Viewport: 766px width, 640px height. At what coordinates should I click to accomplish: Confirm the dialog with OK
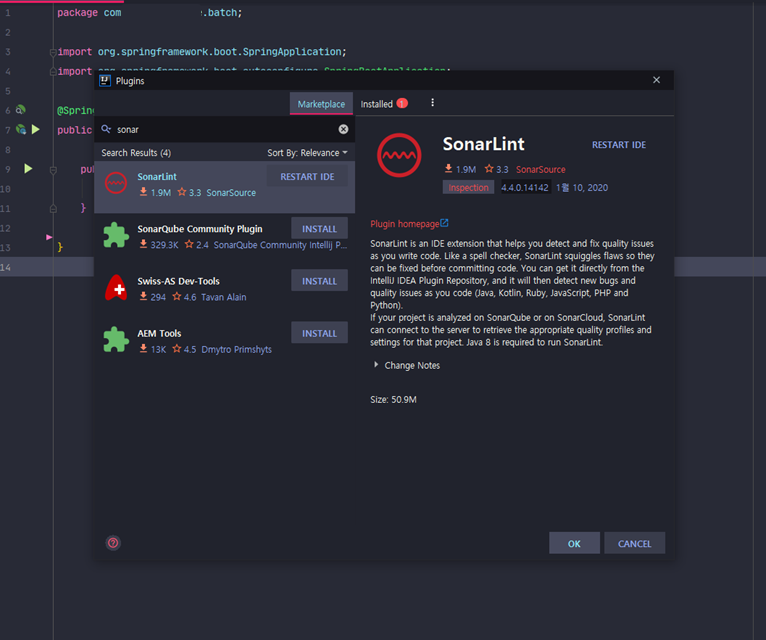(x=574, y=543)
